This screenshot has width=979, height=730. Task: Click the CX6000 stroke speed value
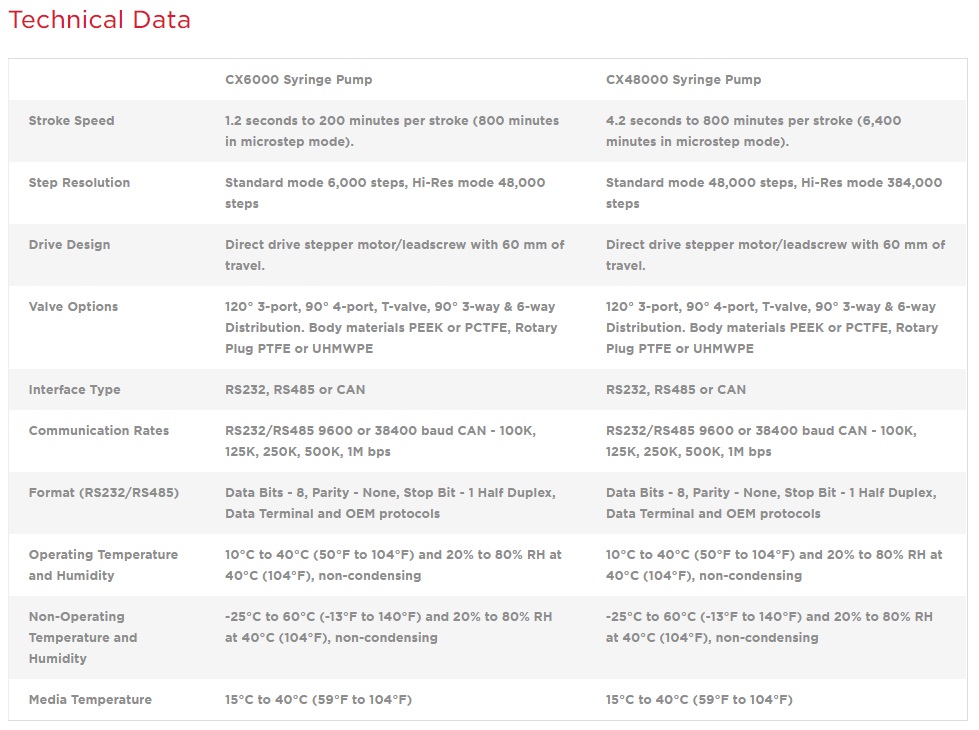tap(391, 131)
